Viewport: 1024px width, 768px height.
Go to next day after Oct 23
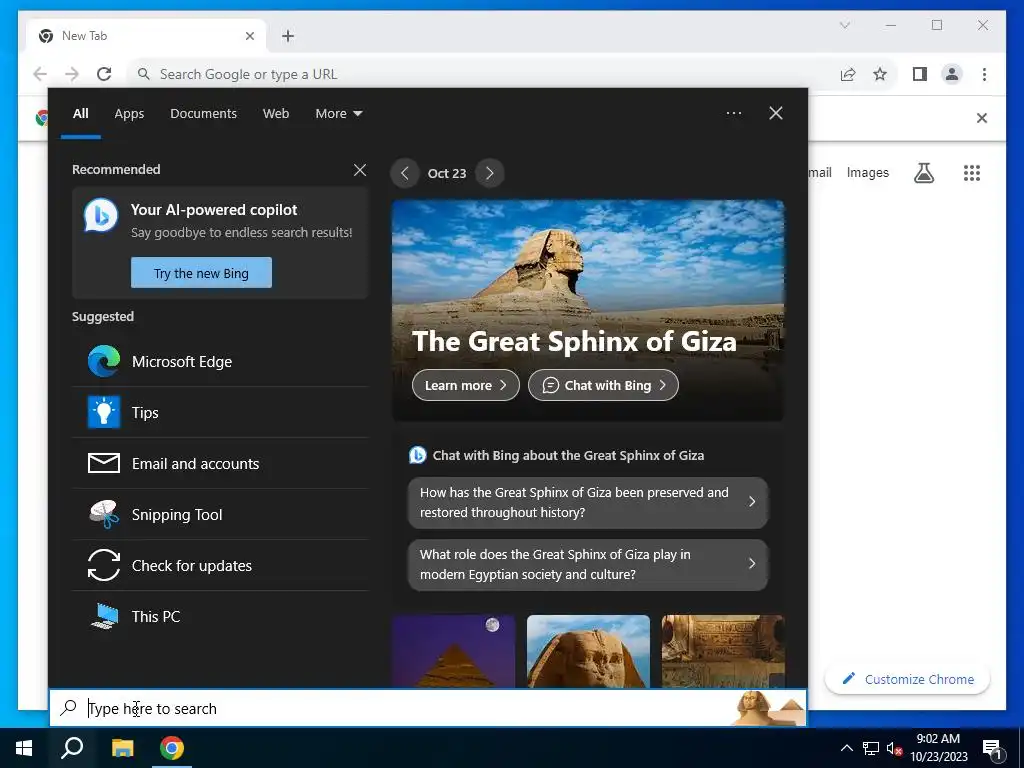point(490,173)
